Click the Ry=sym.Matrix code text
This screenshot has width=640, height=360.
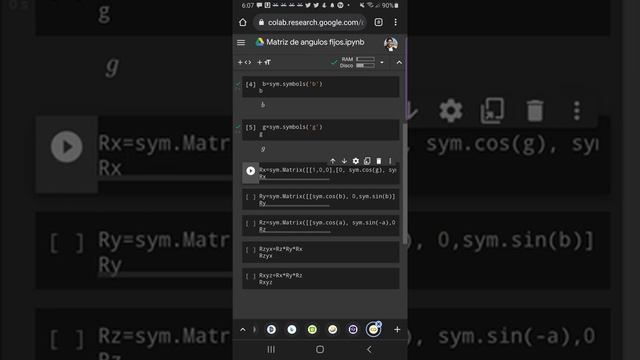click(x=327, y=196)
